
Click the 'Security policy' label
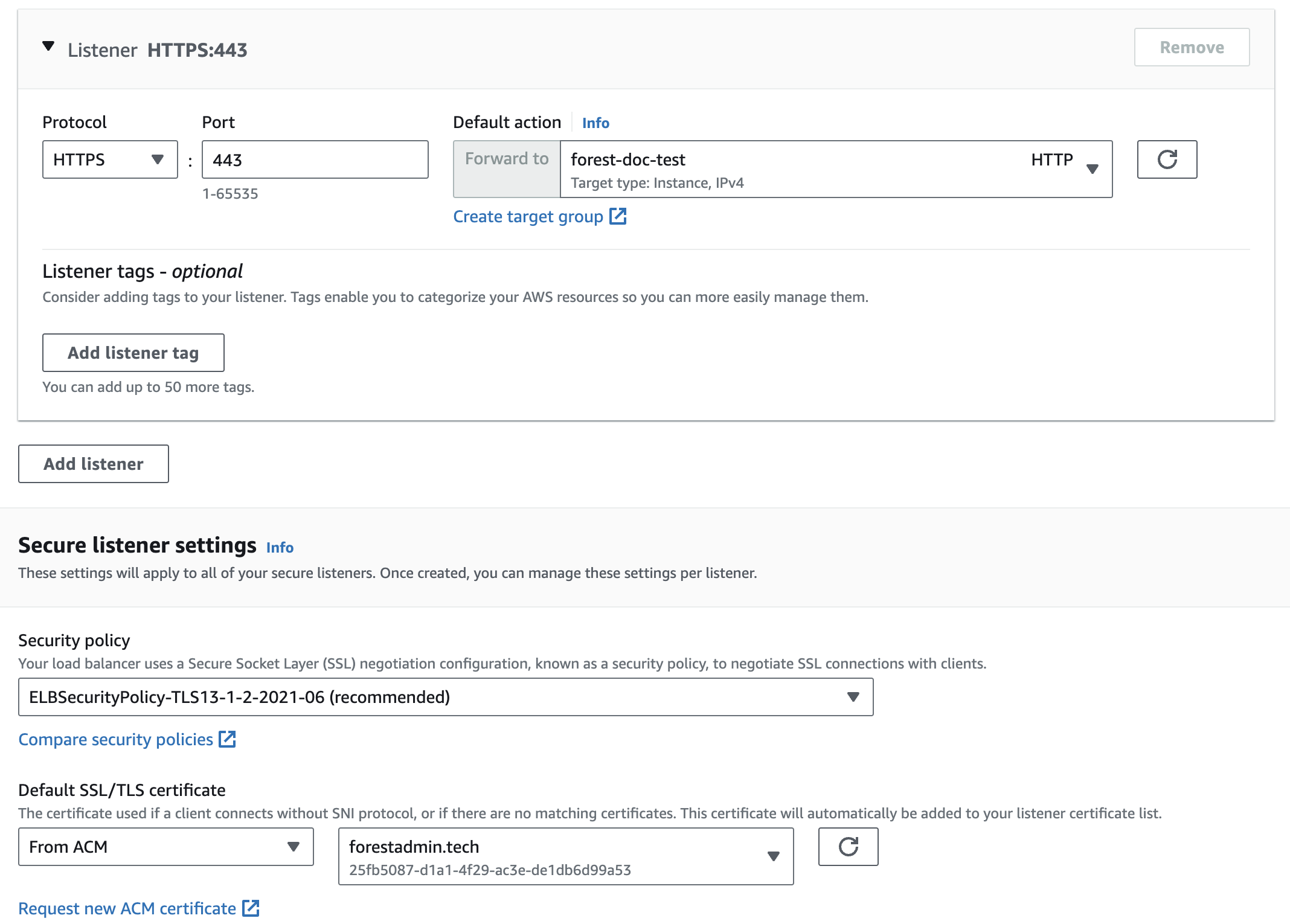pyautogui.click(x=74, y=640)
